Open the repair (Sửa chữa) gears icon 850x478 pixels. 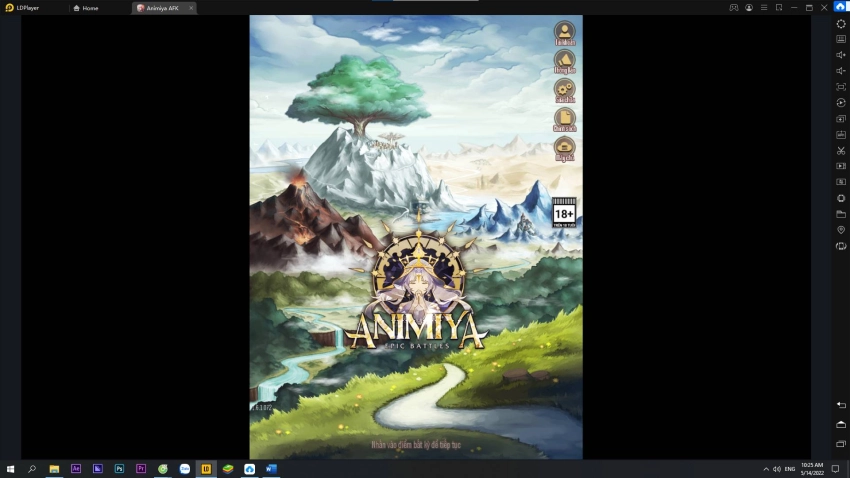pyautogui.click(x=564, y=91)
